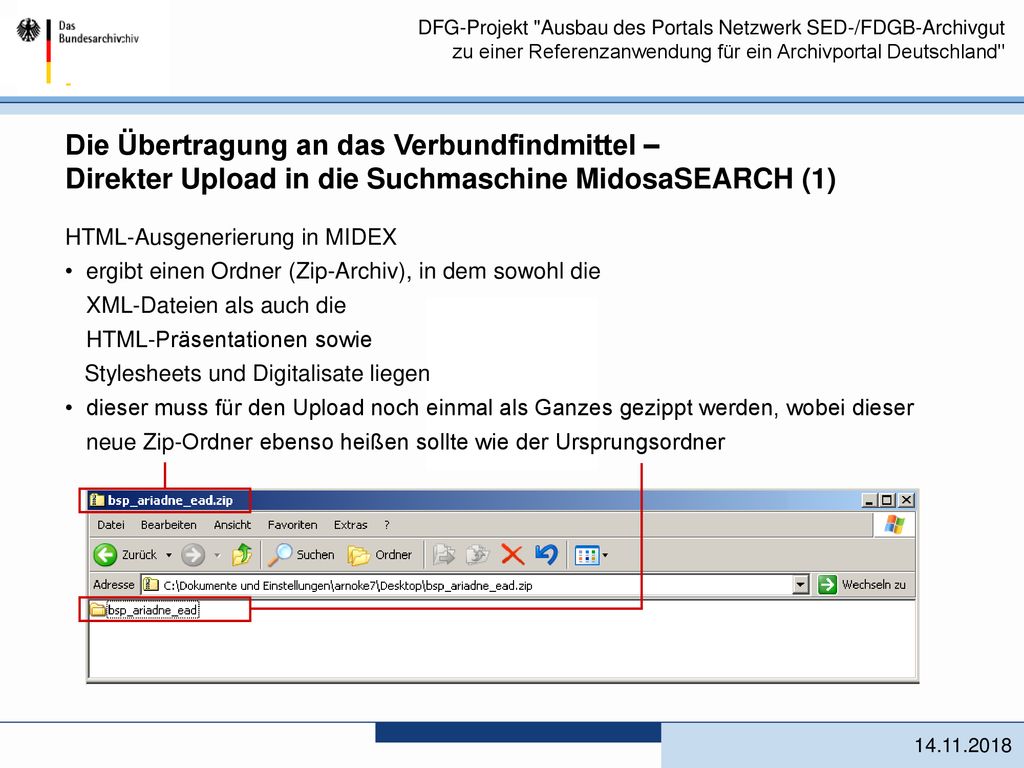Maximize the bsp_ariadne_ead.zip window
This screenshot has height=768, width=1024.
(886, 500)
